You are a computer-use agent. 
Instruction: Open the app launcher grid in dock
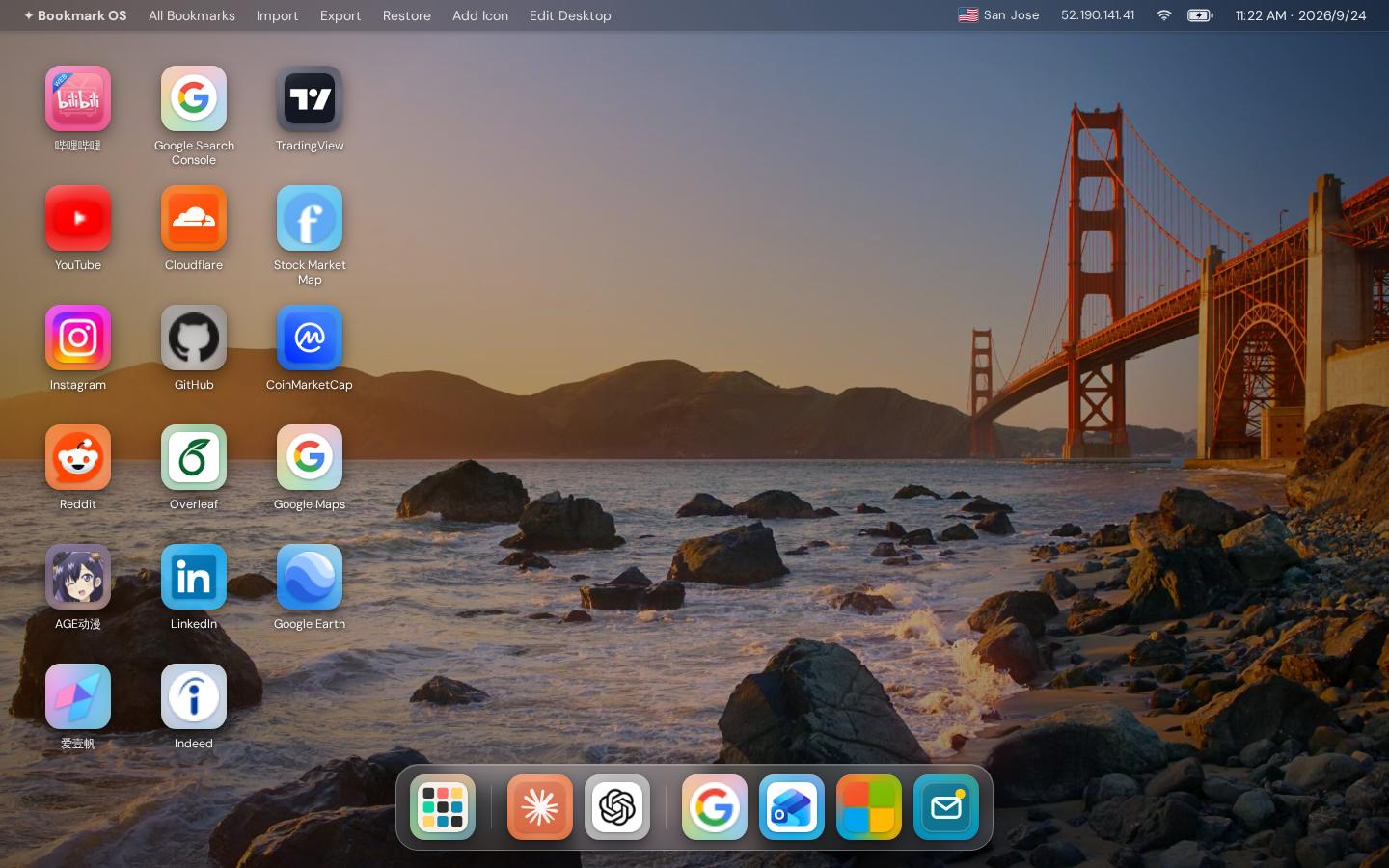point(443,807)
